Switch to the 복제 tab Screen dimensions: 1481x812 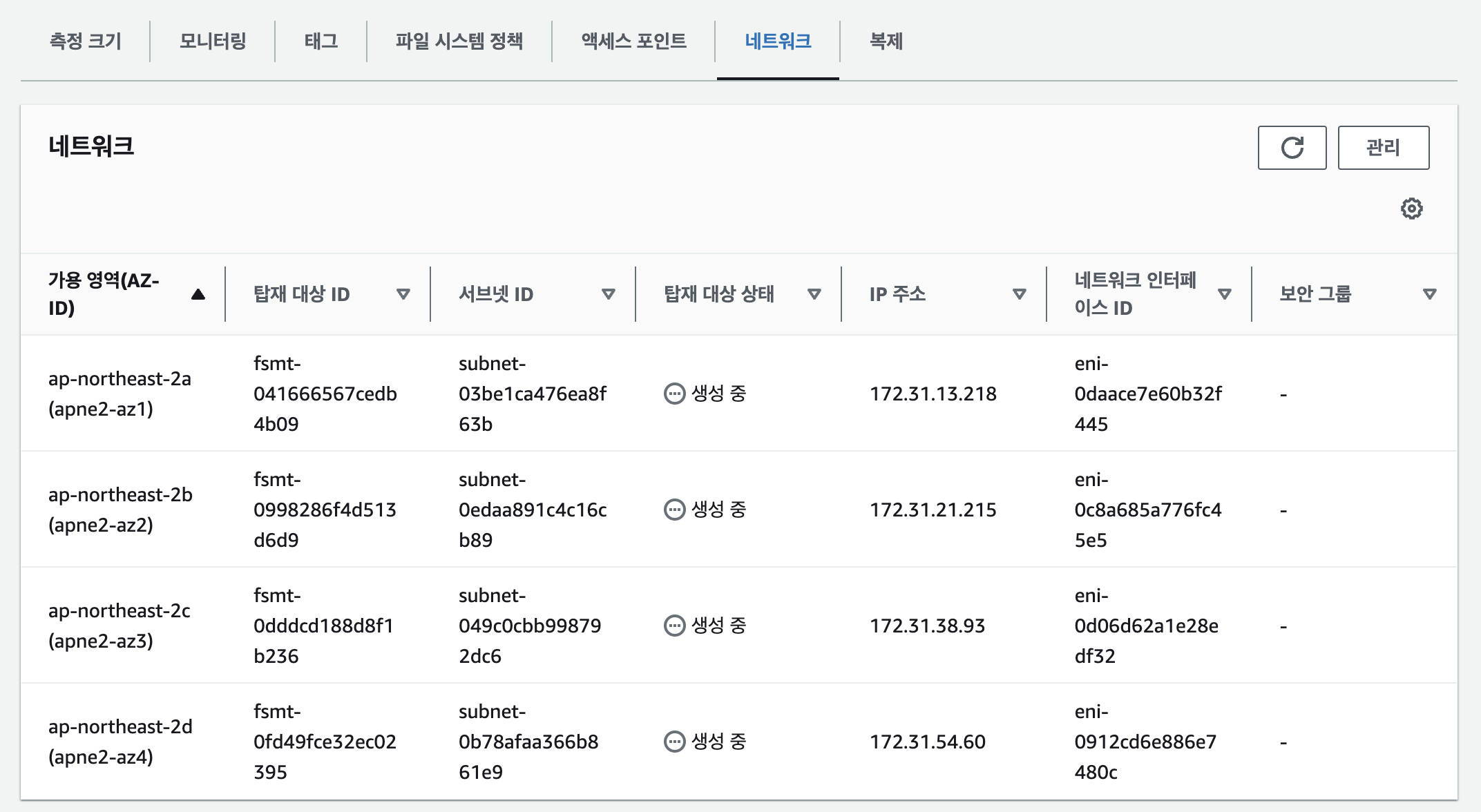[x=886, y=41]
